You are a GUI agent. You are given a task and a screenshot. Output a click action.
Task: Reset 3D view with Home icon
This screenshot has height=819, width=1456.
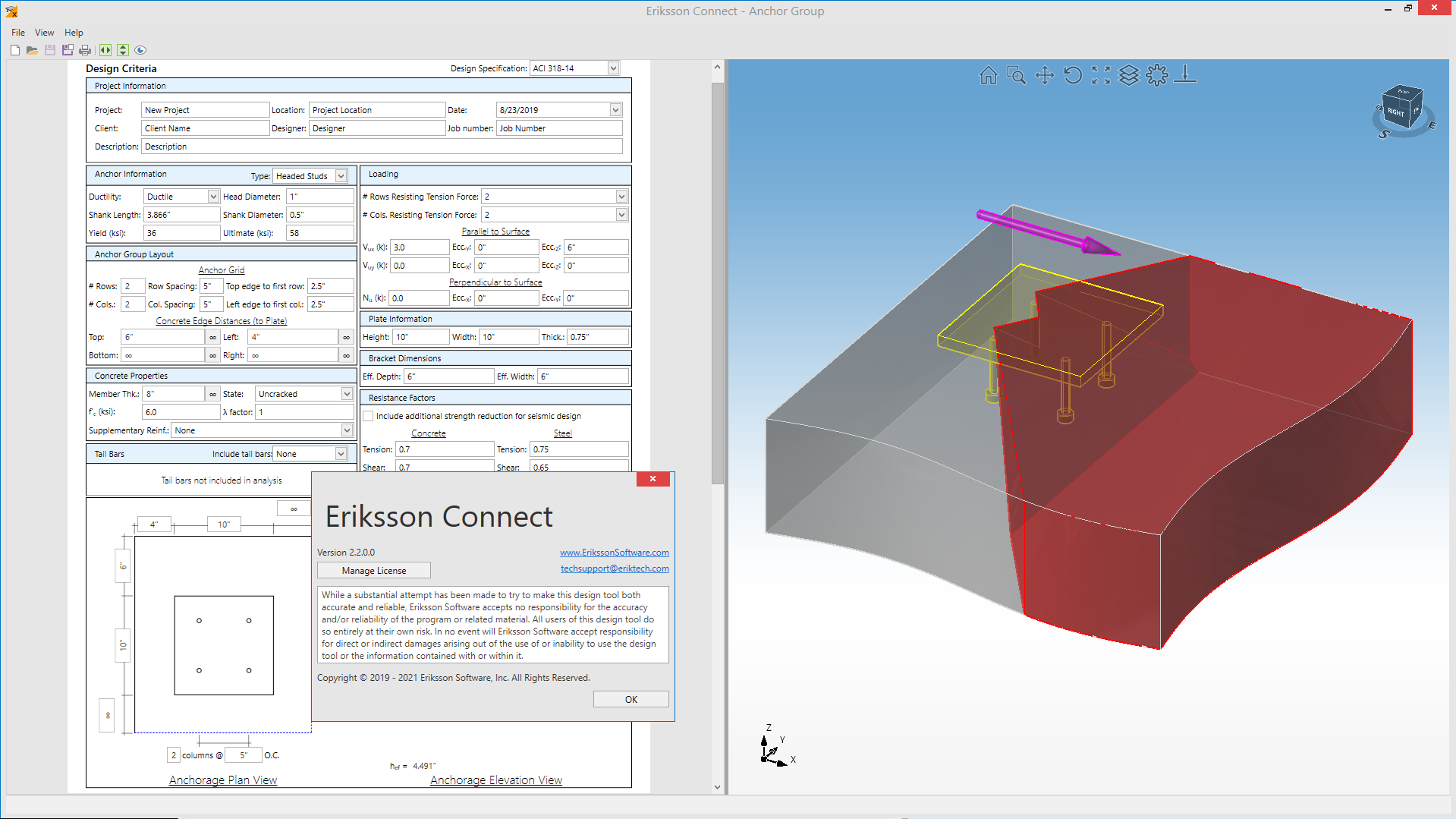[988, 75]
